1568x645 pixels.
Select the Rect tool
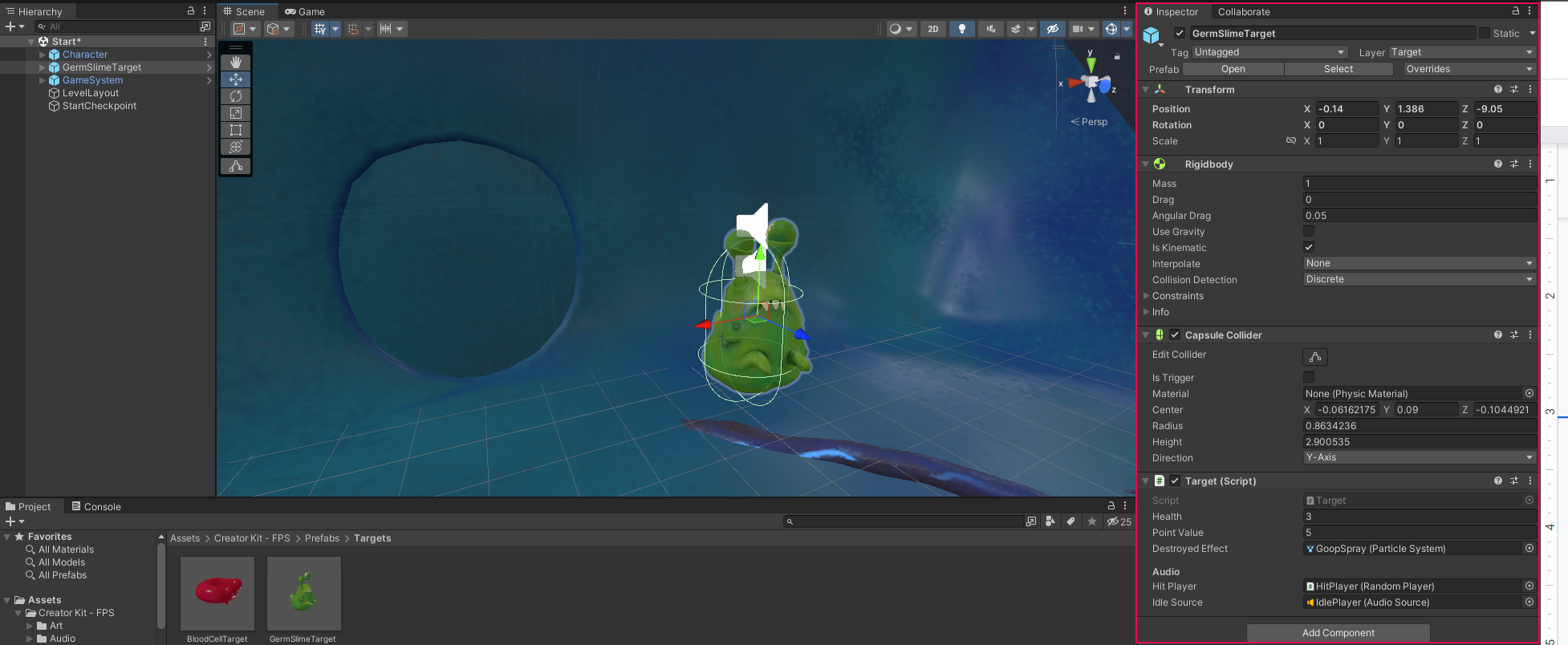coord(236,130)
